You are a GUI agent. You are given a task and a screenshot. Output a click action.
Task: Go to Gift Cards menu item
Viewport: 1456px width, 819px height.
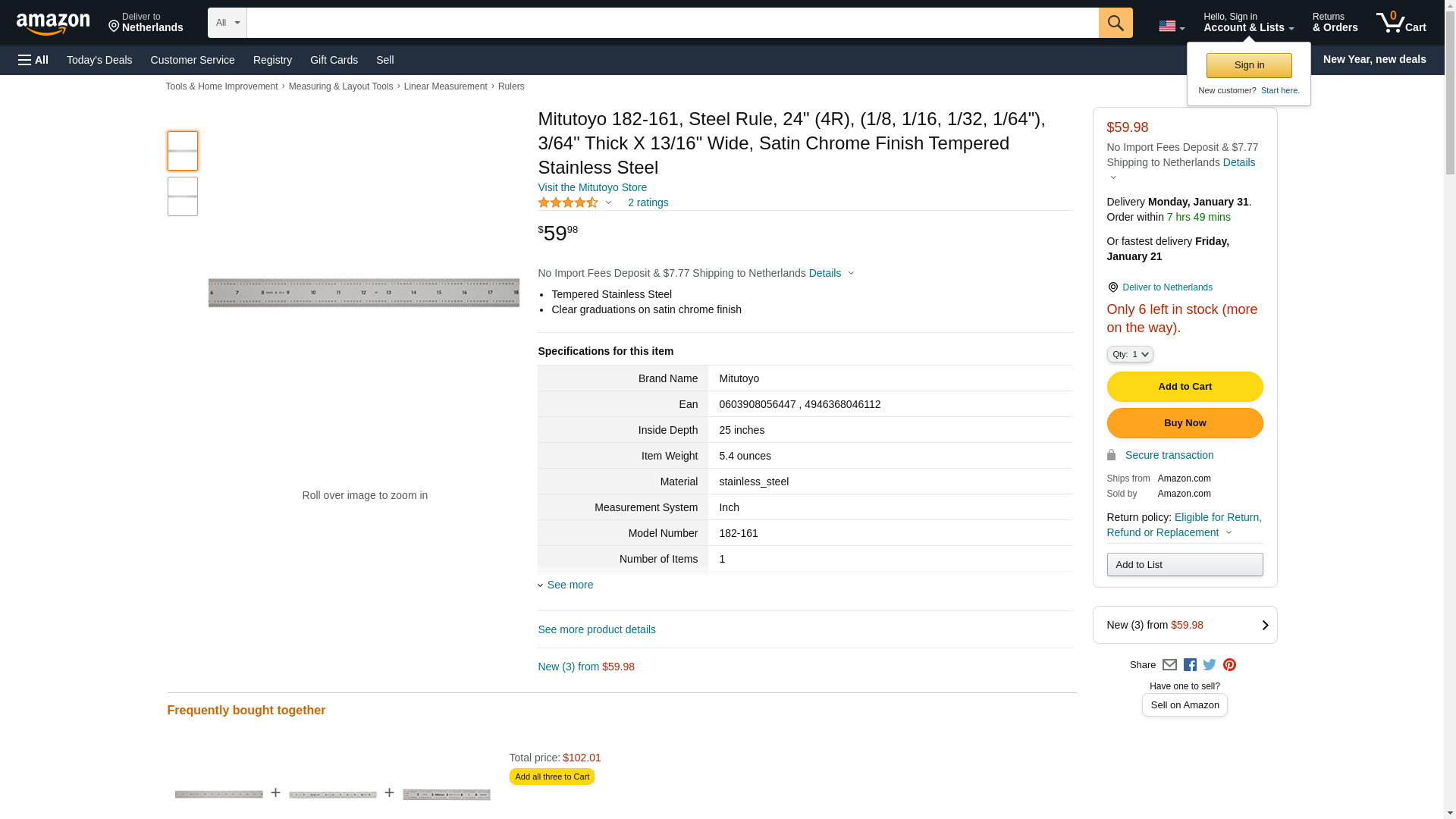click(x=334, y=60)
